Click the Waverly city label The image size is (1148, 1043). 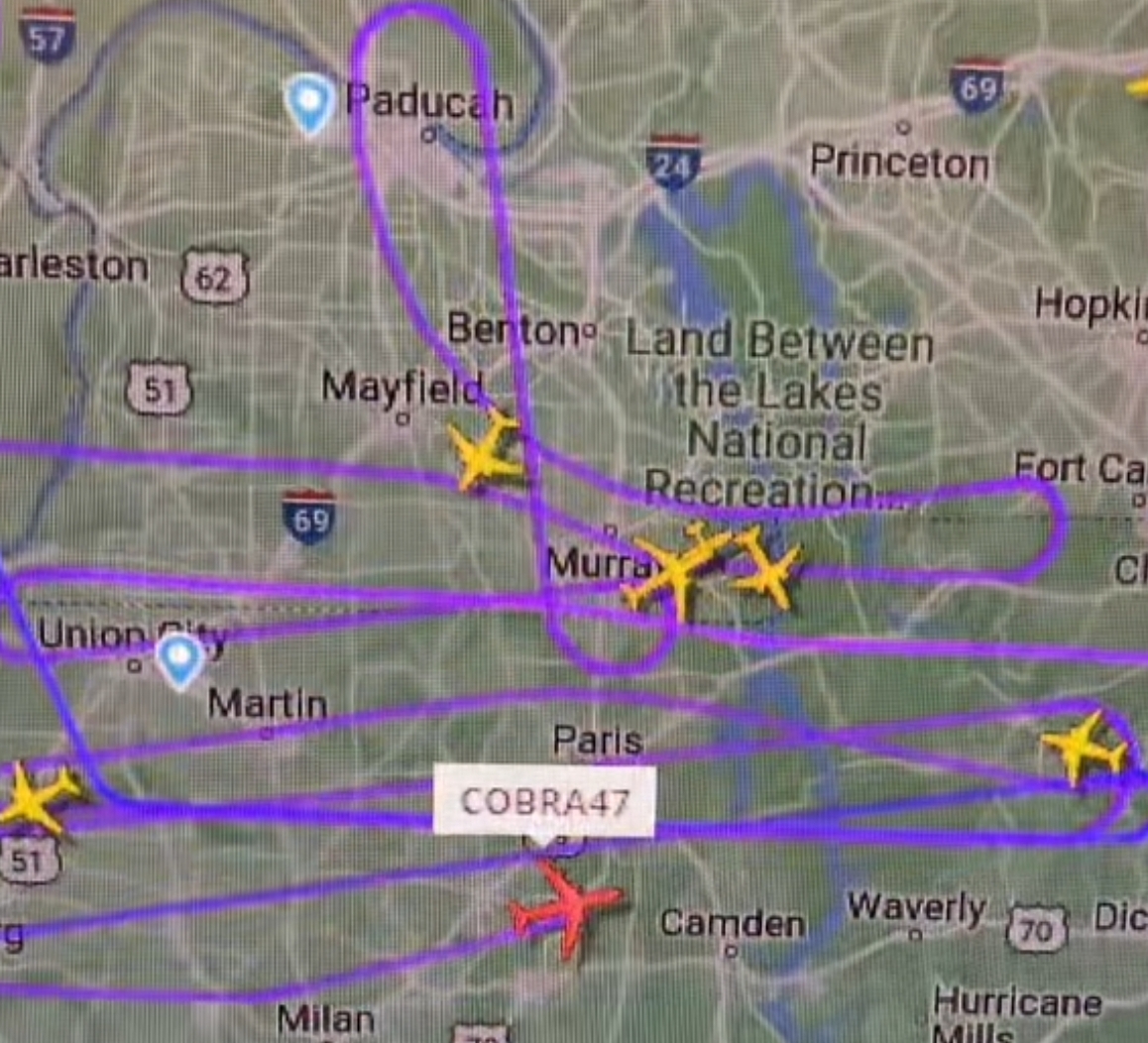click(916, 908)
